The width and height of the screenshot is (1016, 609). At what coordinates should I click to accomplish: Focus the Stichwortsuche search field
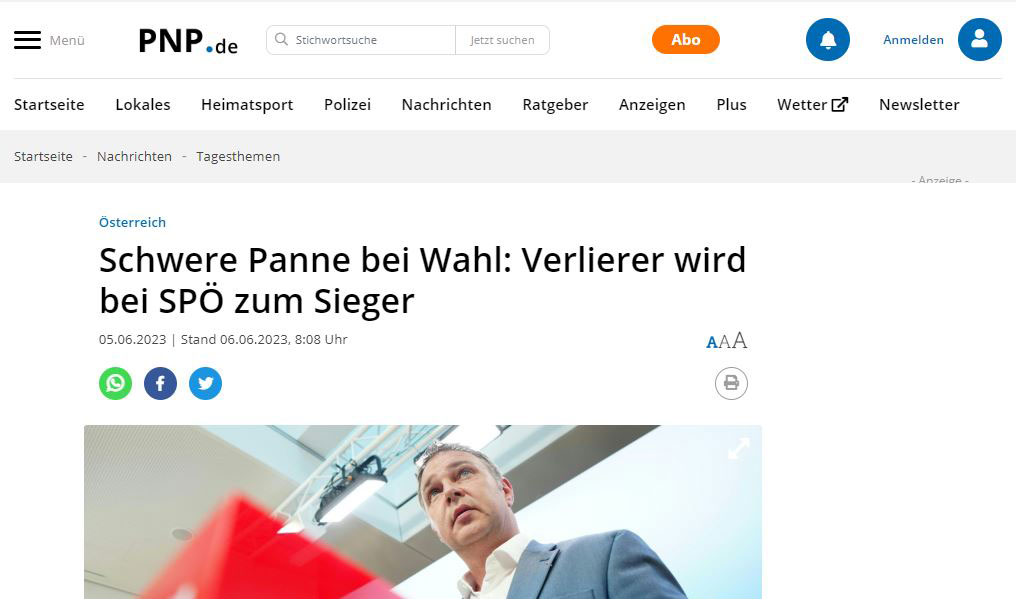(x=361, y=40)
